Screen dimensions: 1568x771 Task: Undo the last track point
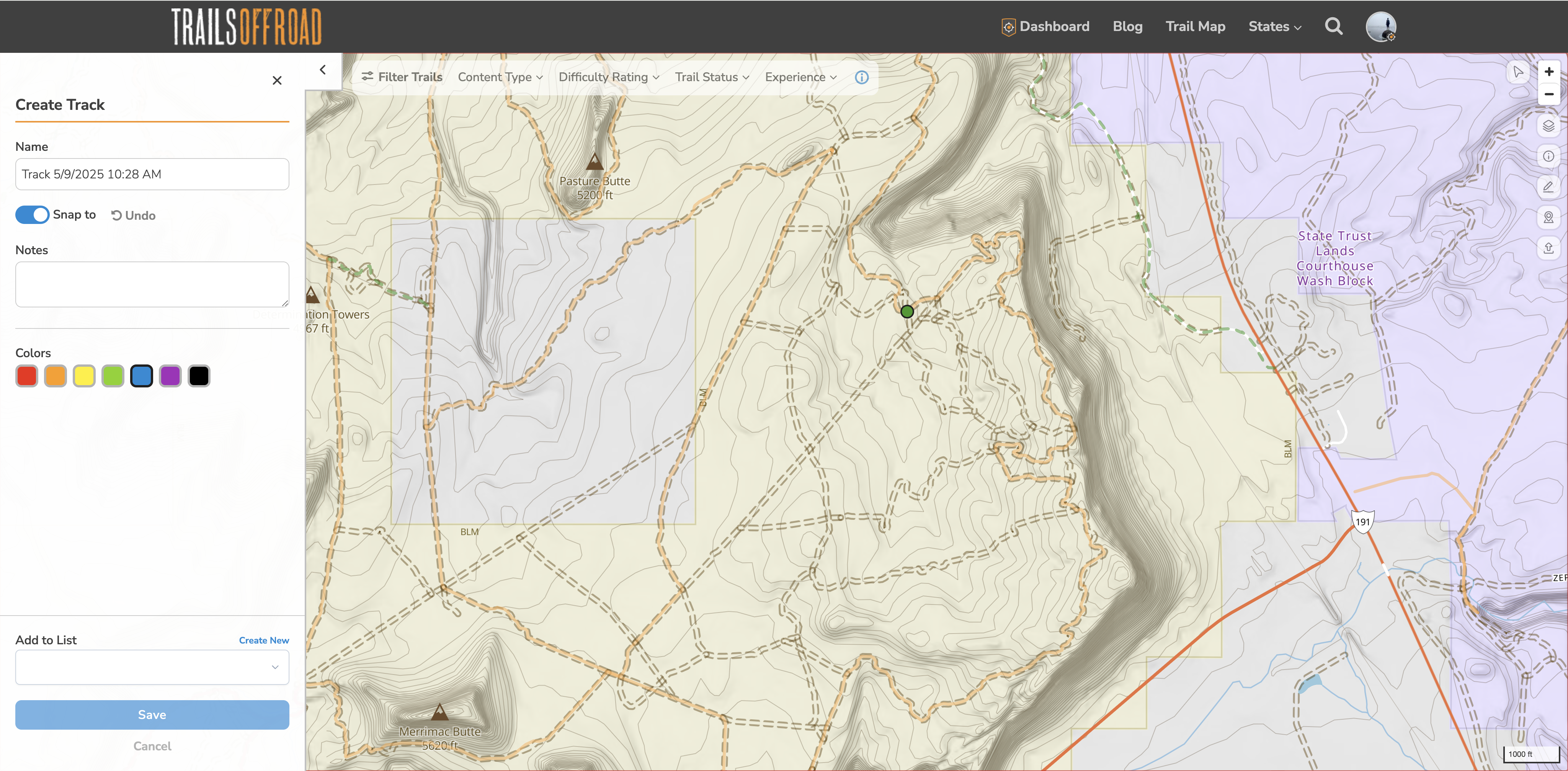coord(133,216)
